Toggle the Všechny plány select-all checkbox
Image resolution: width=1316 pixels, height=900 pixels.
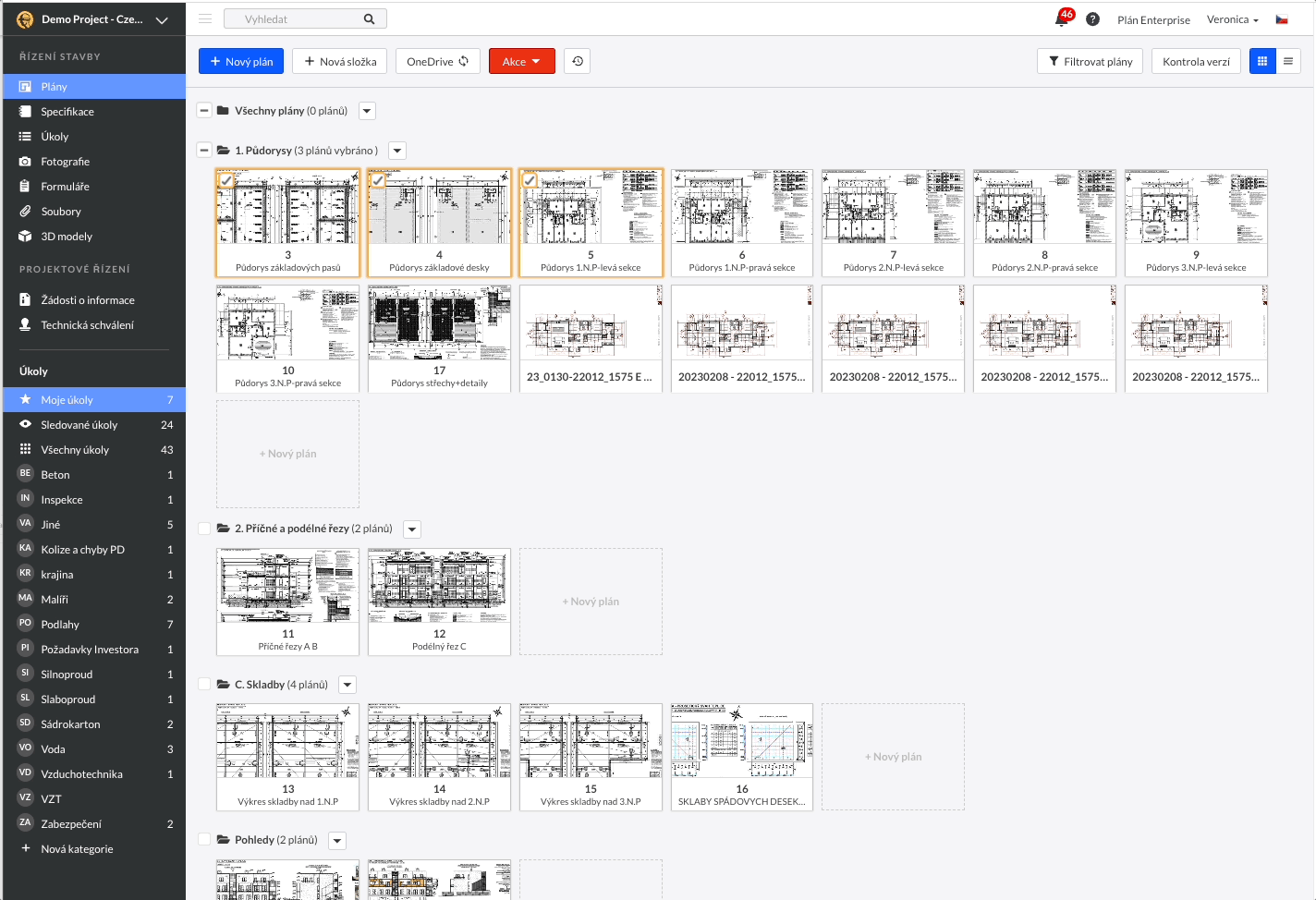pyautogui.click(x=204, y=110)
